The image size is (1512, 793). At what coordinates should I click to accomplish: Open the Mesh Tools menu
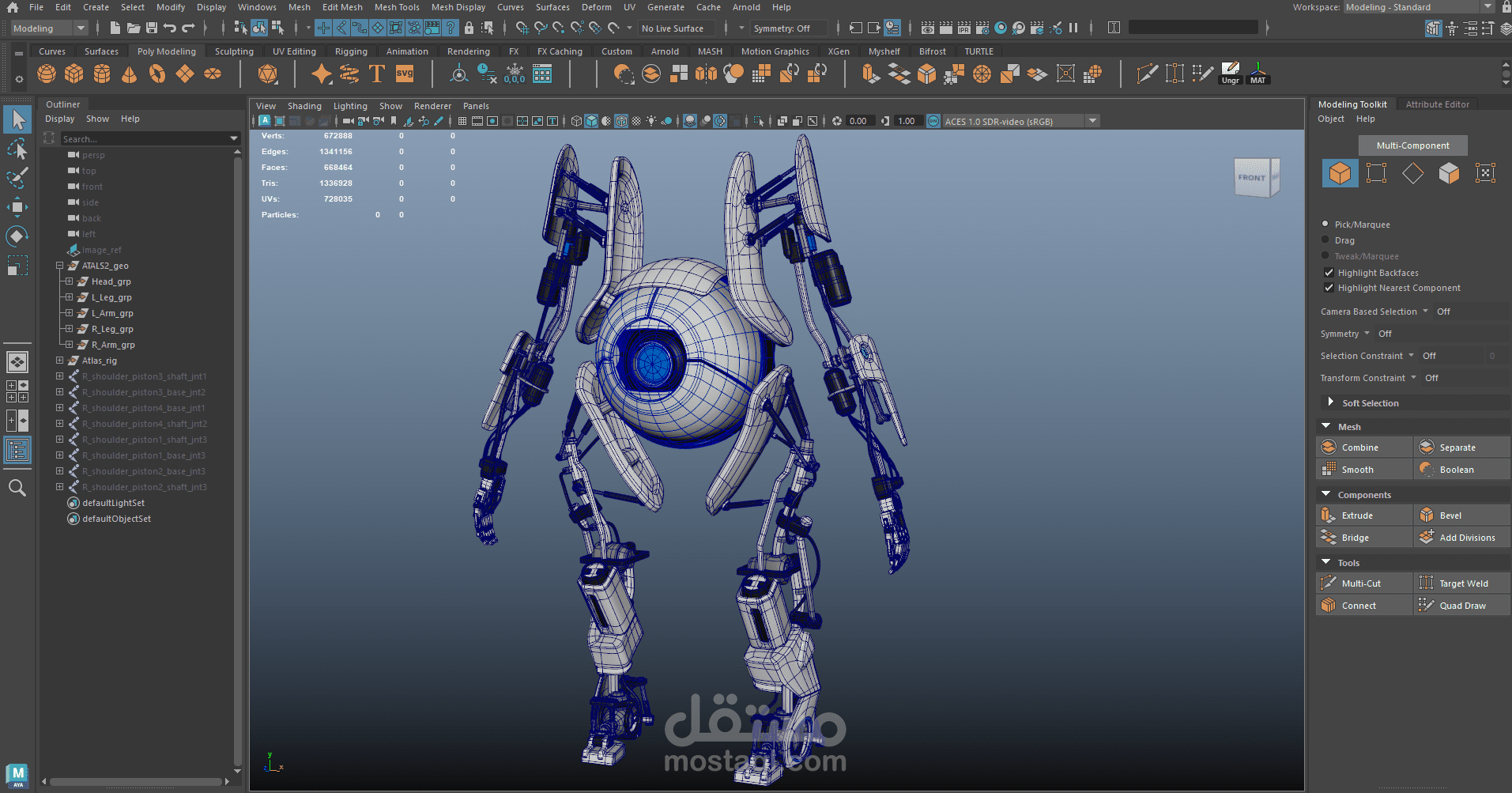397,7
